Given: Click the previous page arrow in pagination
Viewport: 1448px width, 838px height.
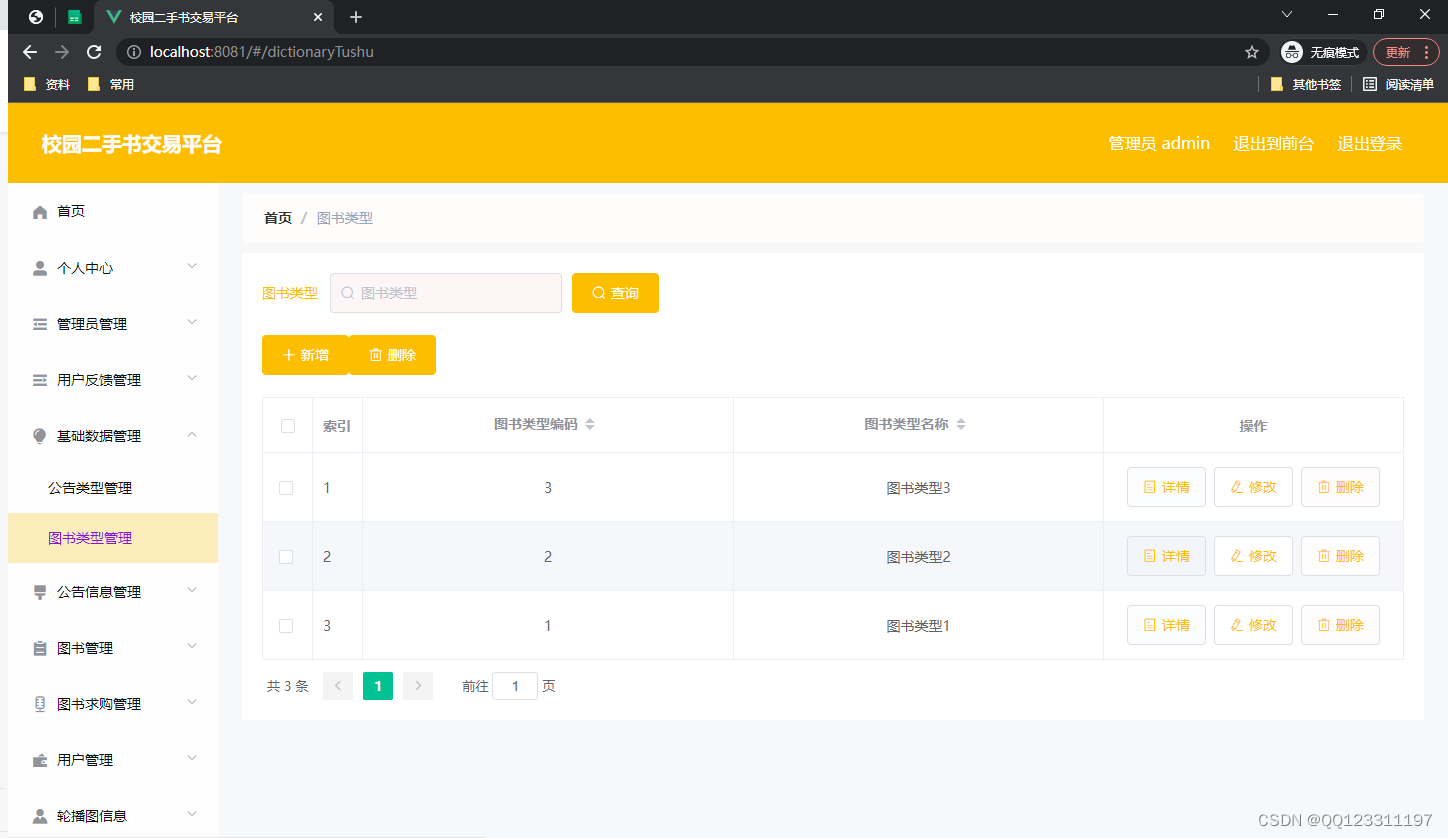Looking at the screenshot, I should pos(338,686).
